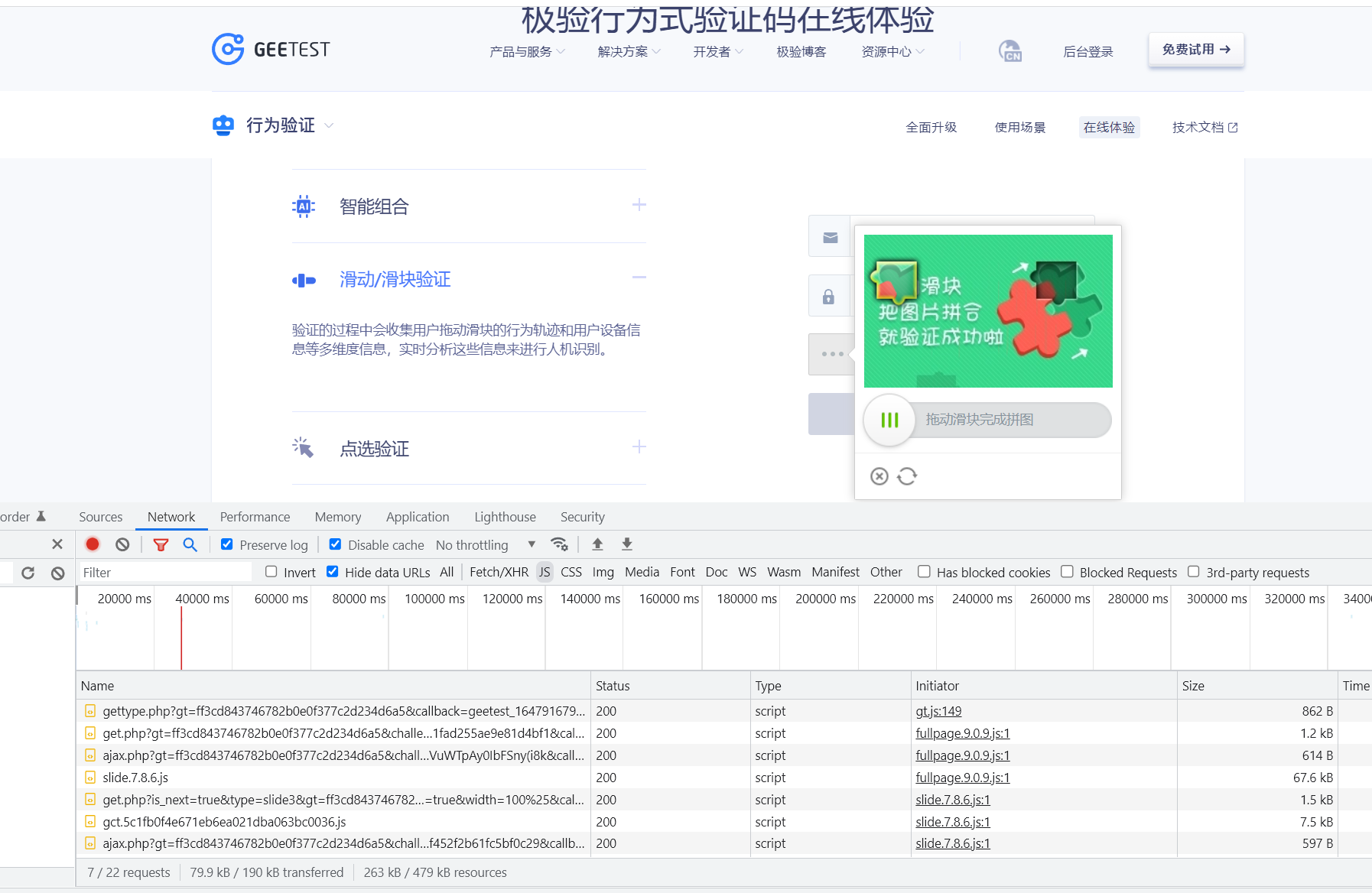Expand the 行为验证 product chevron
Image resolution: width=1372 pixels, height=893 pixels.
point(329,125)
